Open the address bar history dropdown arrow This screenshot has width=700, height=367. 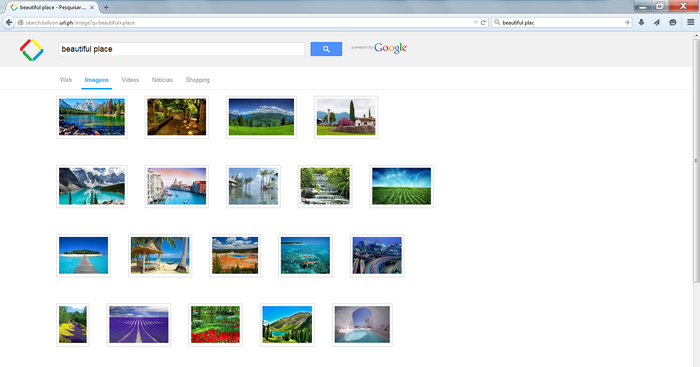click(475, 22)
